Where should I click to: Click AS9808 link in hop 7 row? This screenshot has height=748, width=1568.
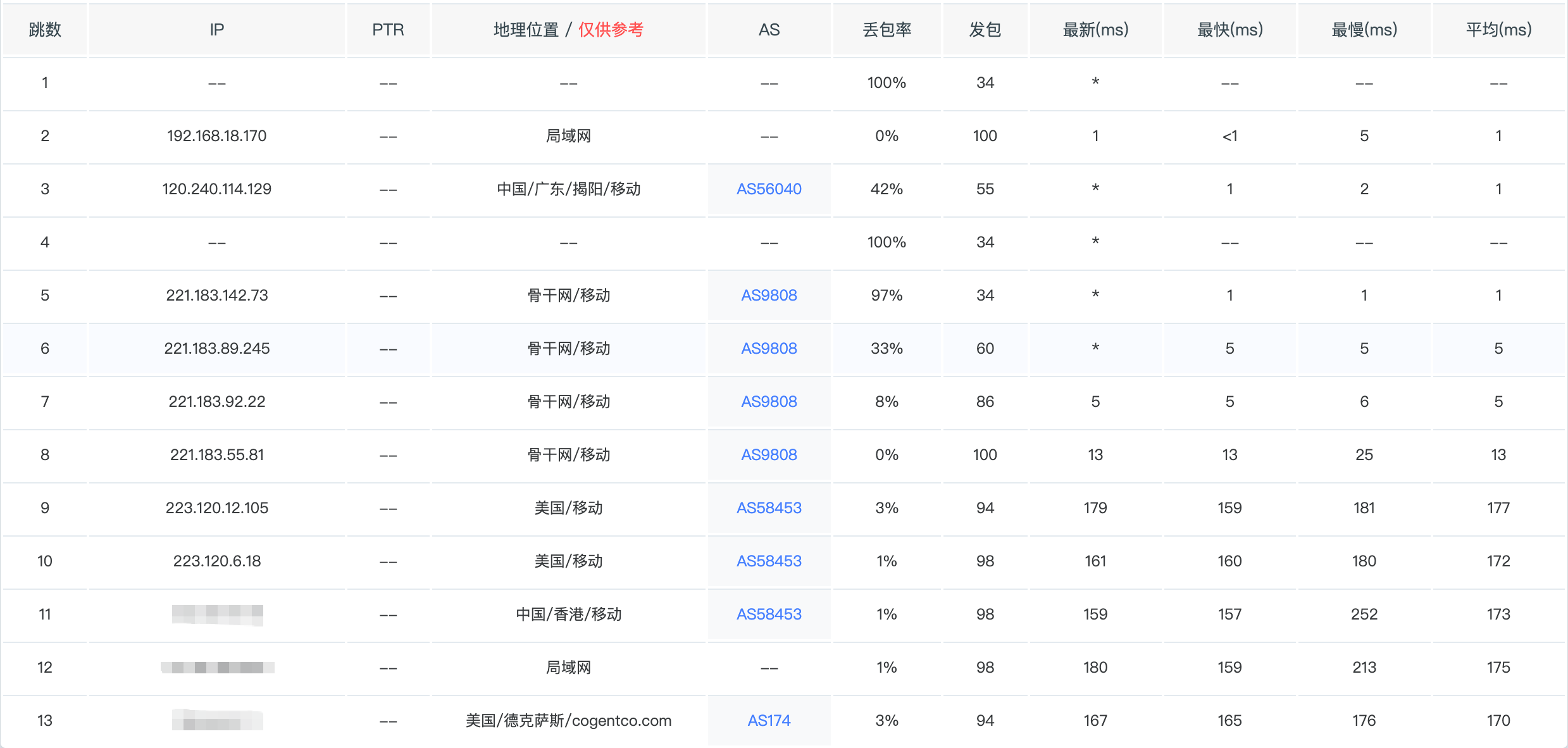click(769, 402)
